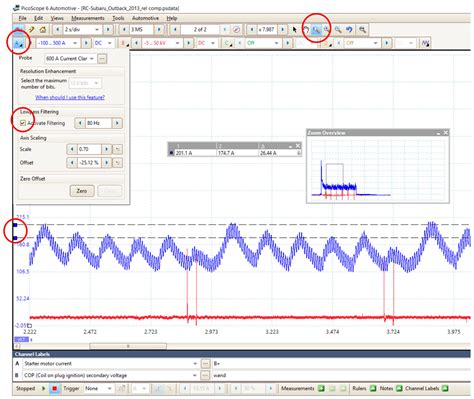Reset the axis Scale value
Viewport: 474px width, 399px height.
(117, 149)
